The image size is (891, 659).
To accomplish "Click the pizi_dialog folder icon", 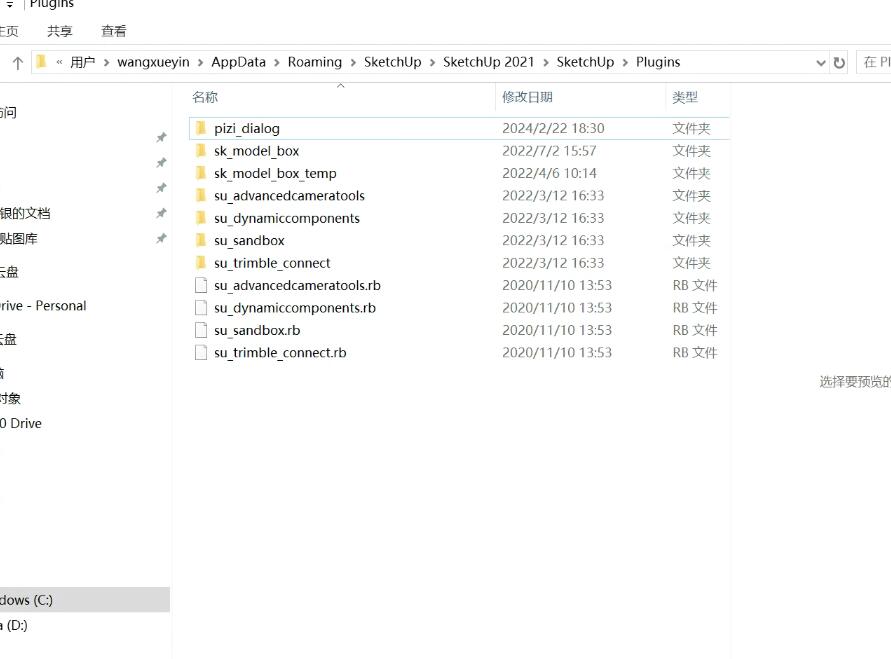I will coord(200,128).
